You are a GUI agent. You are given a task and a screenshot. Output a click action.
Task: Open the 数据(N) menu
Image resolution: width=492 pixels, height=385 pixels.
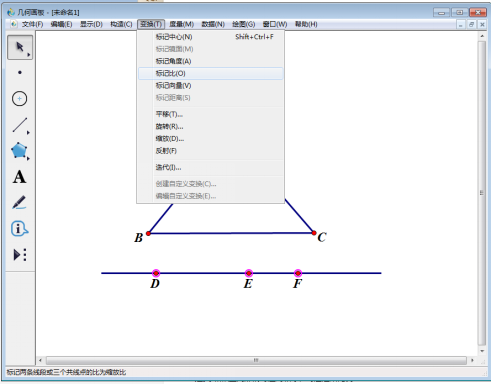click(x=213, y=24)
